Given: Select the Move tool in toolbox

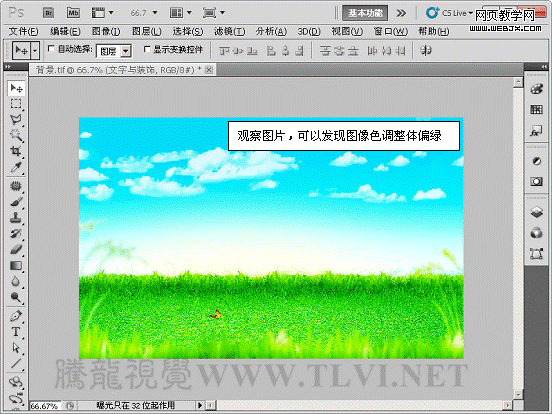Looking at the screenshot, I should click(x=16, y=88).
